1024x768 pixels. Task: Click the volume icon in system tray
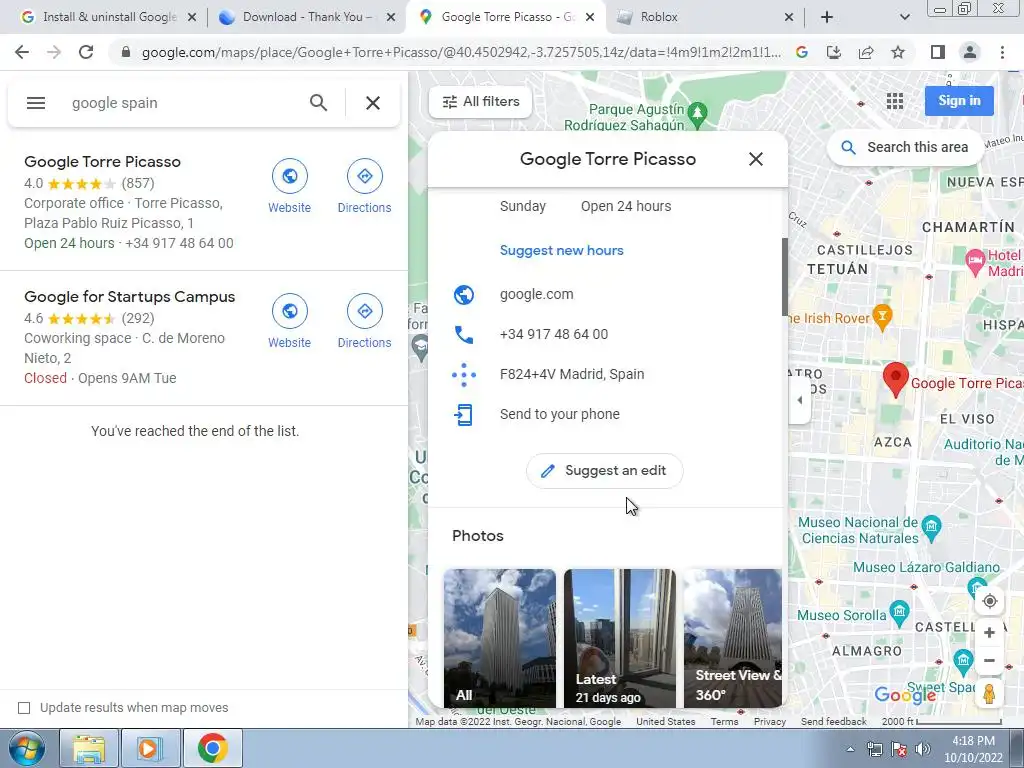(x=923, y=749)
